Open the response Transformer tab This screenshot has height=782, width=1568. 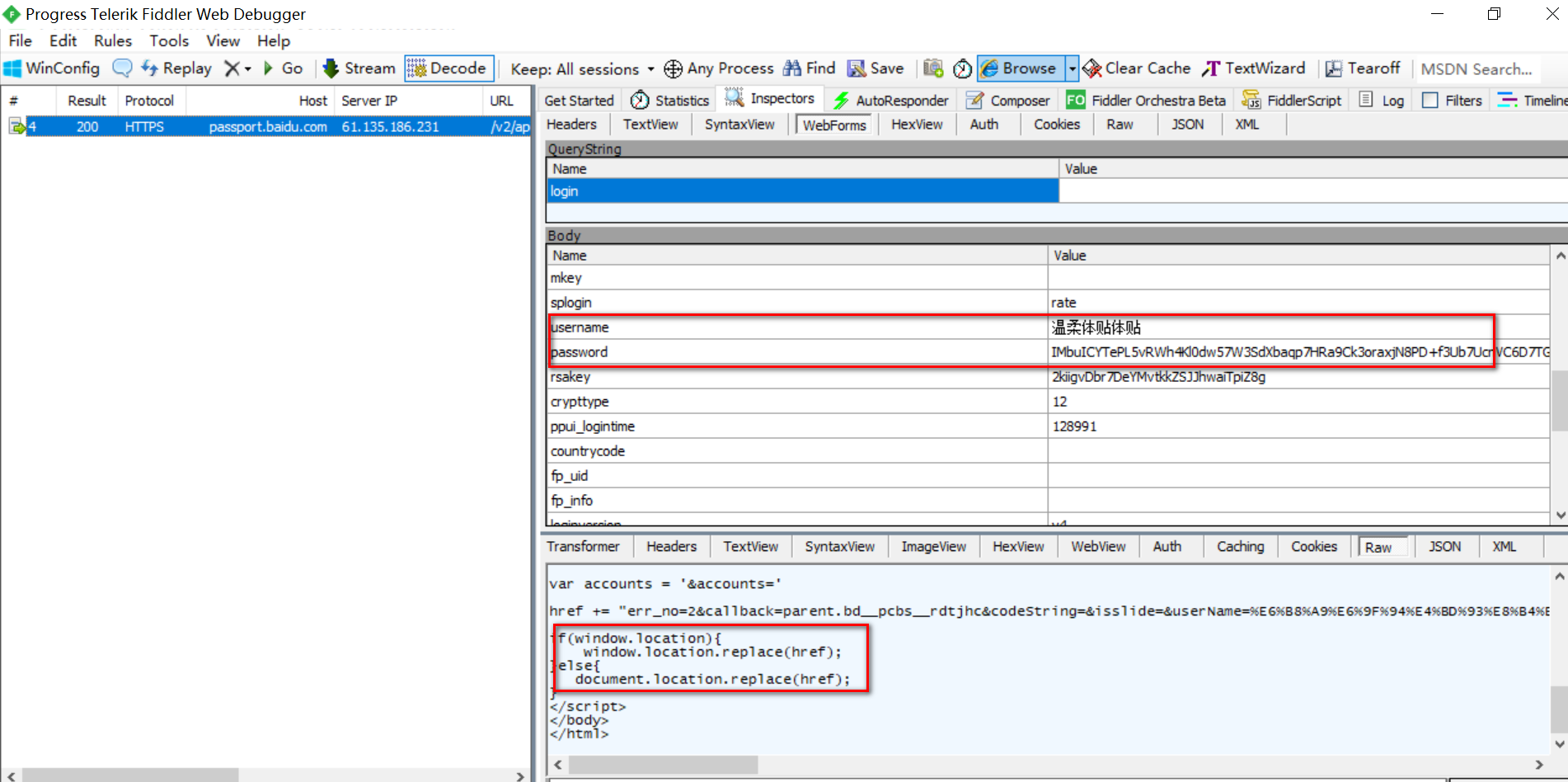pyautogui.click(x=583, y=547)
